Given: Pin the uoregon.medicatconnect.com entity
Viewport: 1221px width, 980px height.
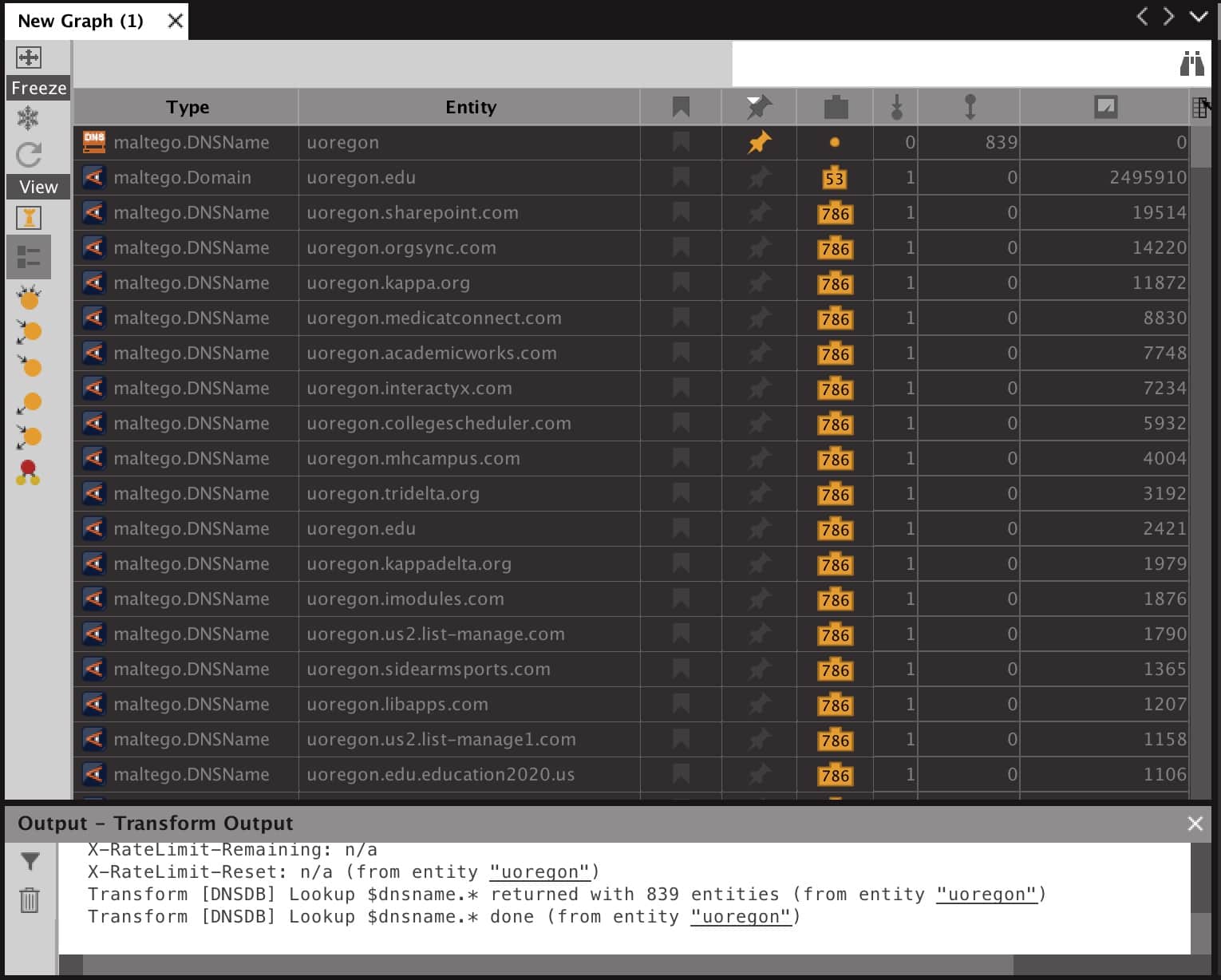Looking at the screenshot, I should [759, 318].
